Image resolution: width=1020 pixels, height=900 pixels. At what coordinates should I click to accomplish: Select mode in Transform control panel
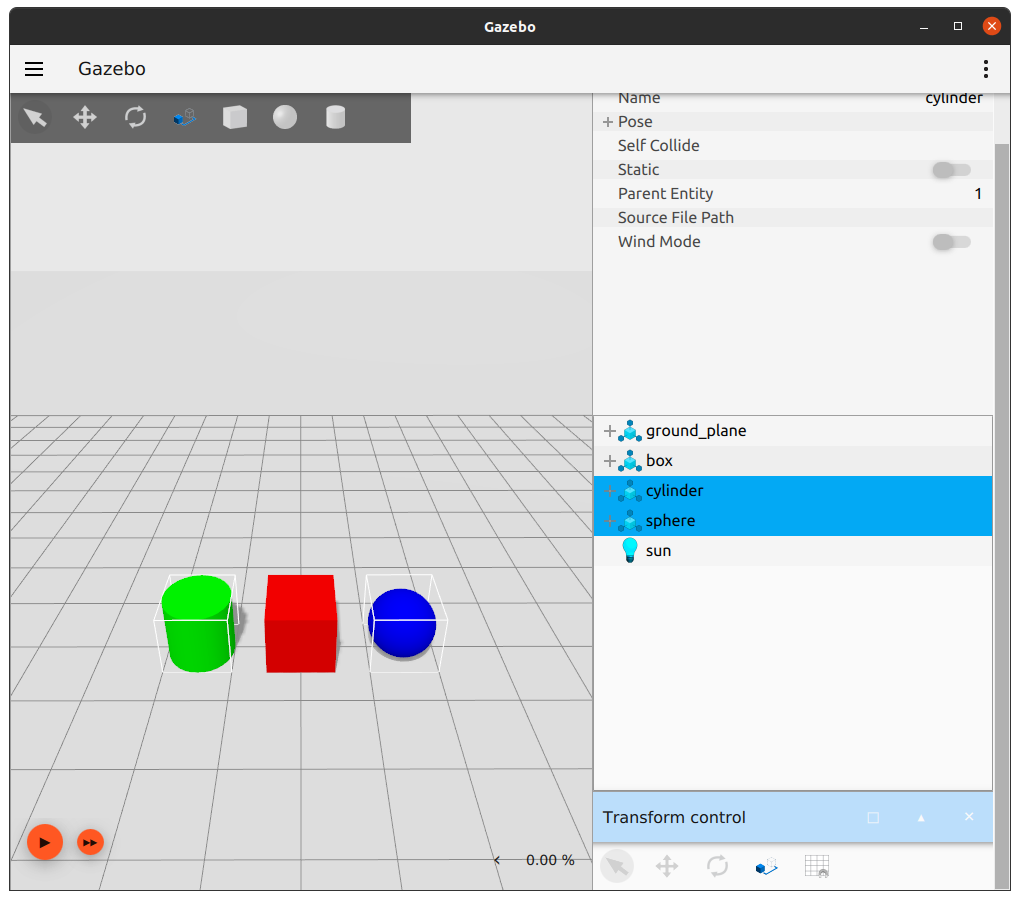[617, 866]
